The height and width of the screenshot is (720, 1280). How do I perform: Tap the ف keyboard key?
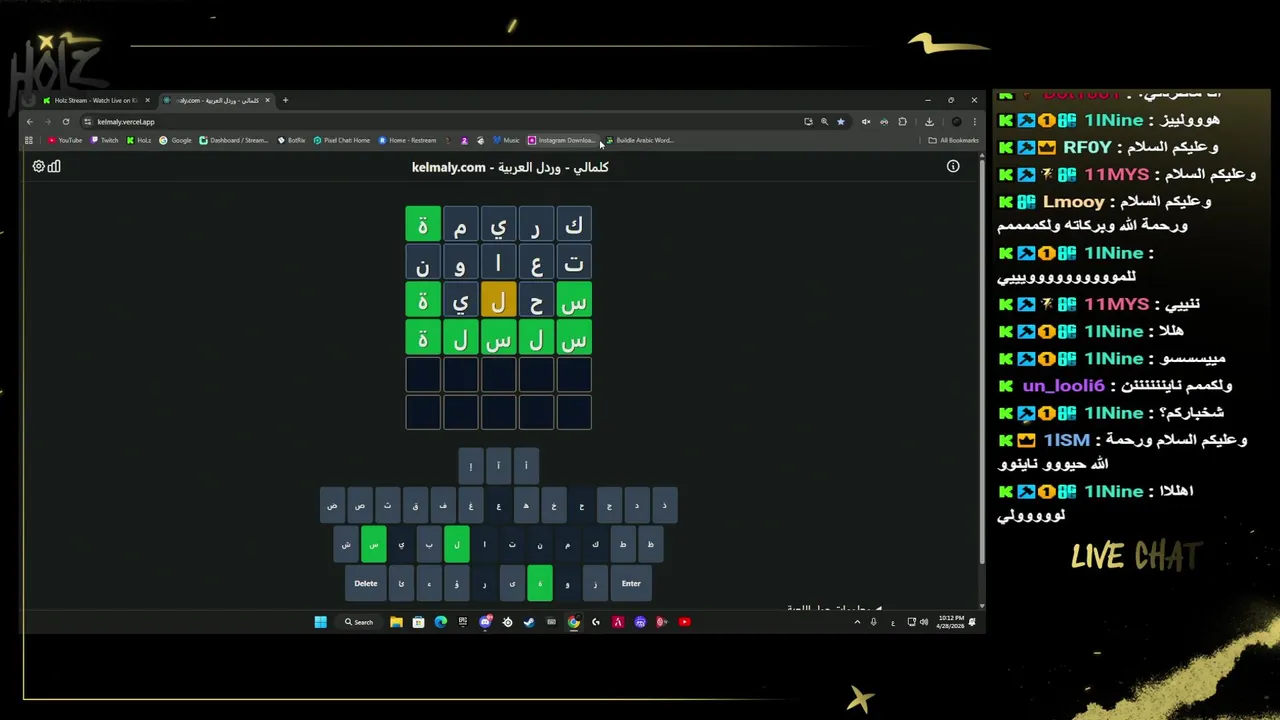[x=443, y=505]
